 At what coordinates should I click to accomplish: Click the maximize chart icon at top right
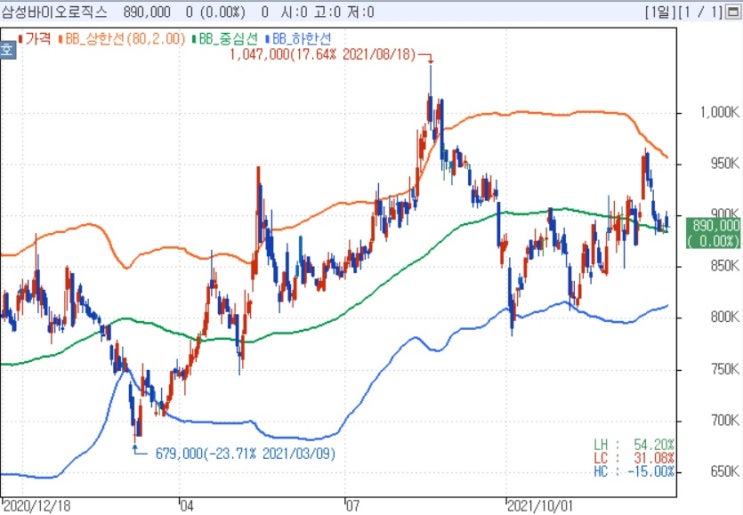click(x=734, y=12)
